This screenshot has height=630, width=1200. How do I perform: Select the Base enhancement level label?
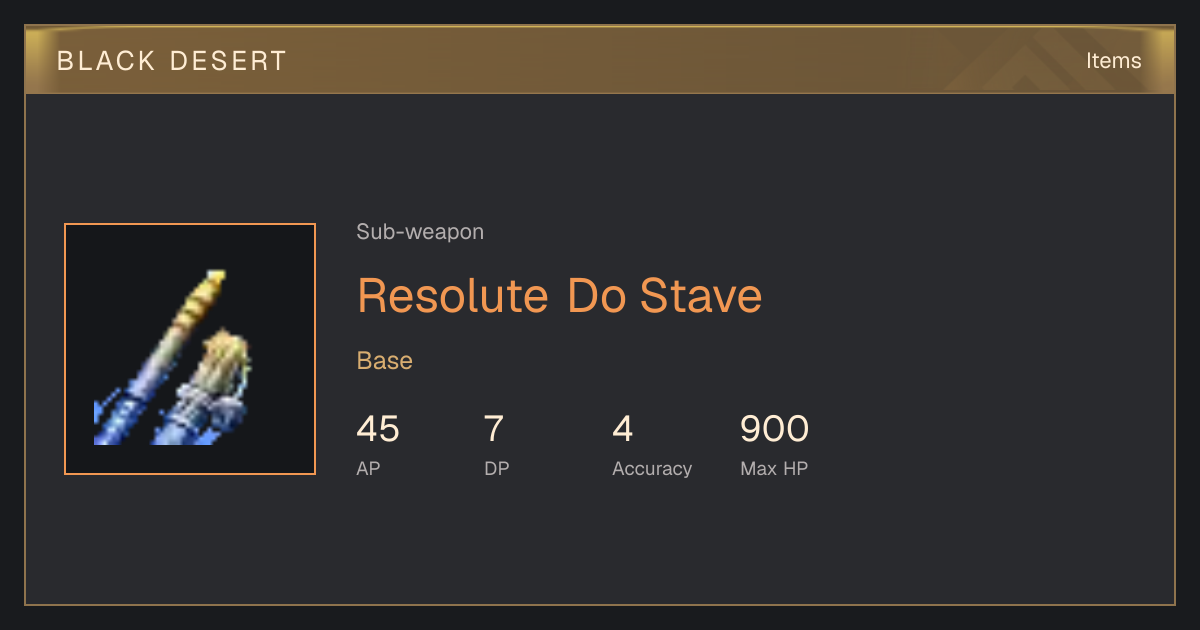point(385,361)
